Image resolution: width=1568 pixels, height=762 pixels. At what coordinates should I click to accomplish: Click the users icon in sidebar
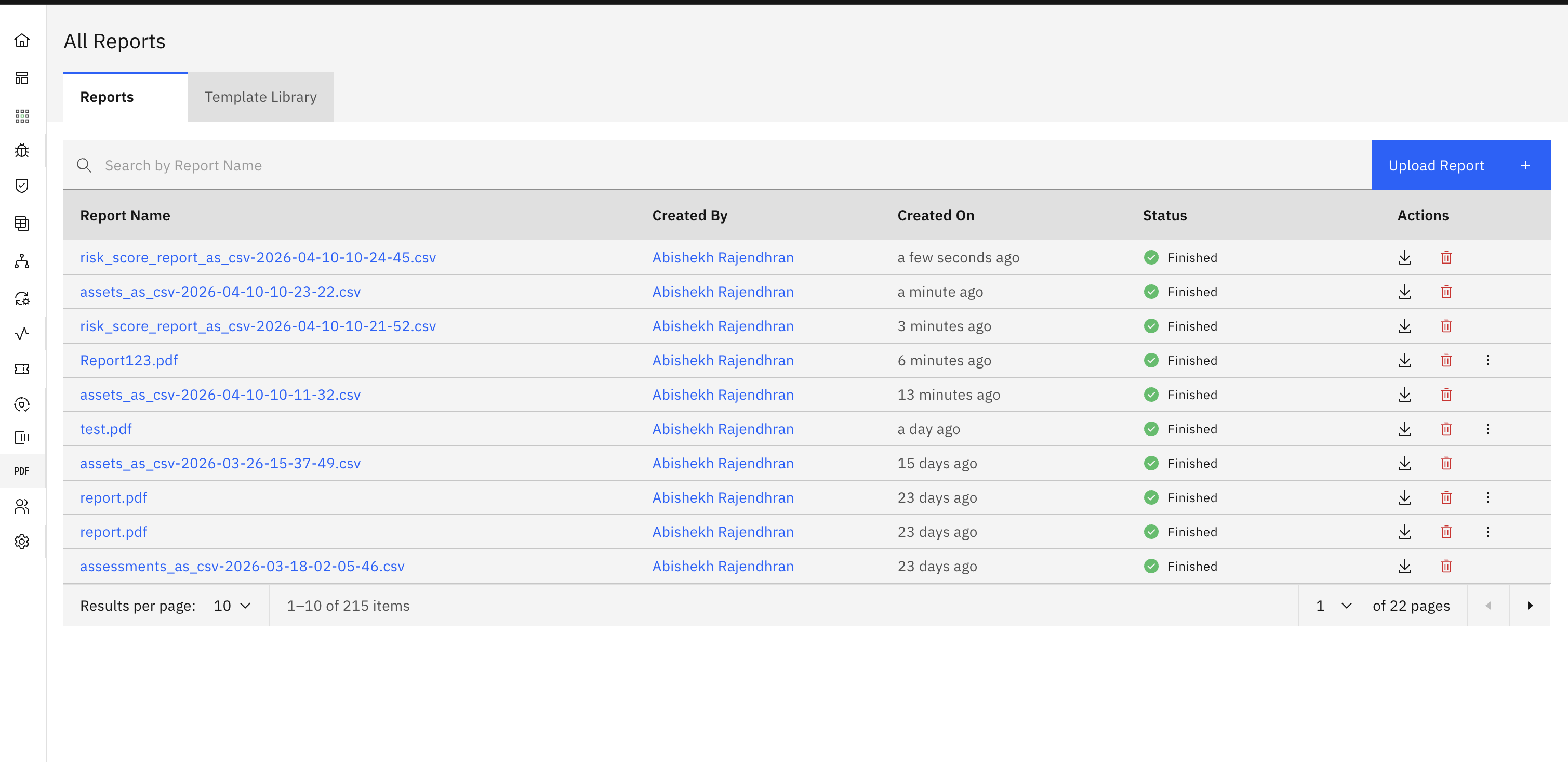tap(22, 506)
